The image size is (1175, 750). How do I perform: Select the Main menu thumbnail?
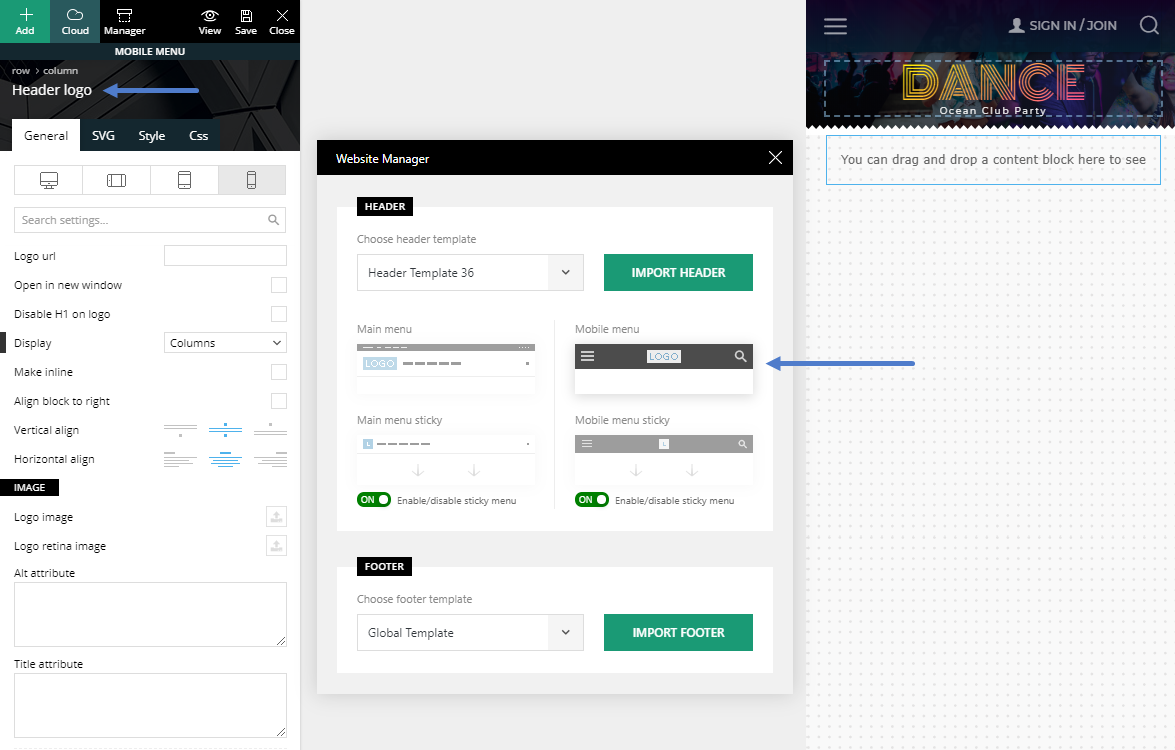coord(446,369)
